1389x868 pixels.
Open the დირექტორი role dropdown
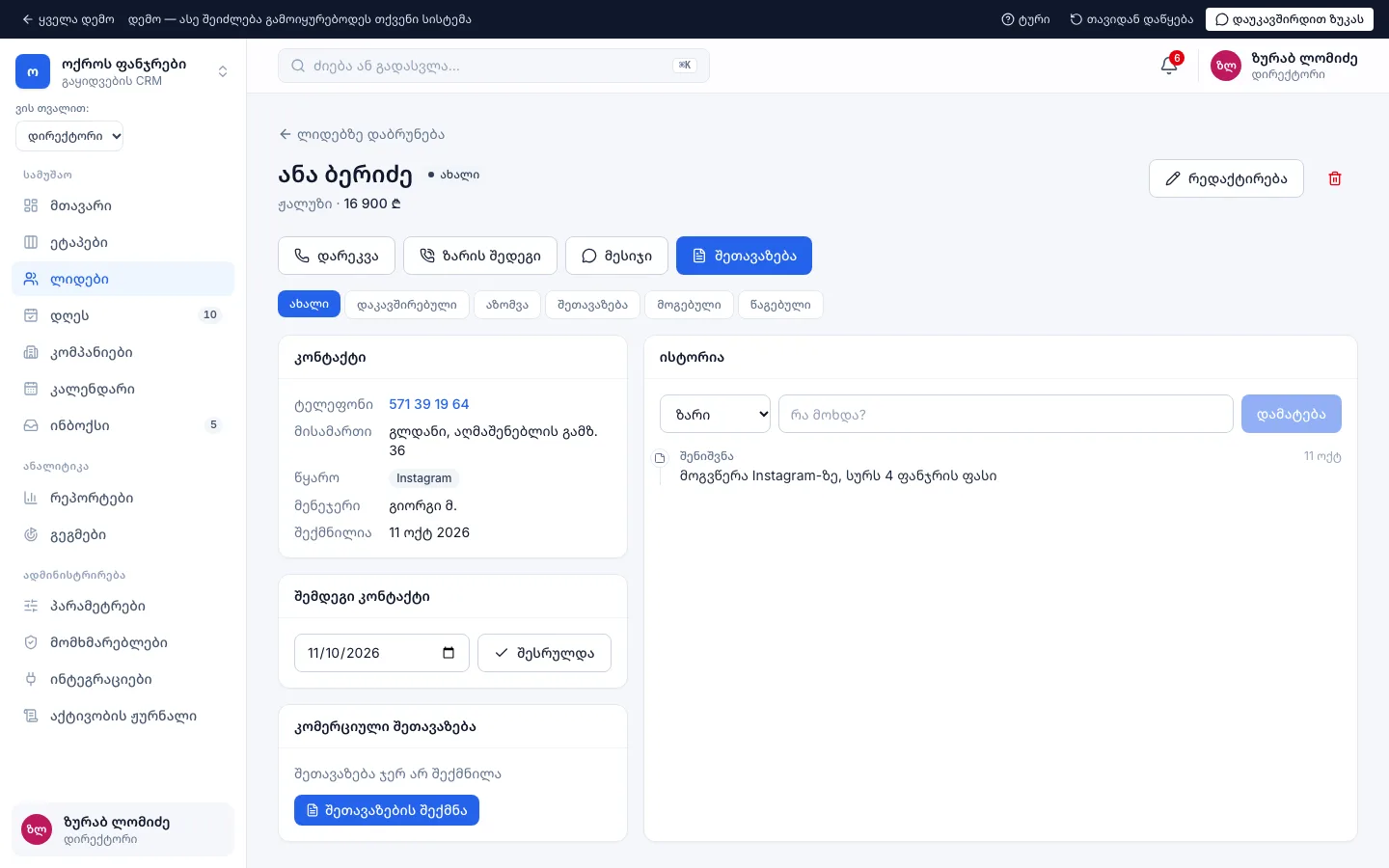[x=69, y=136]
